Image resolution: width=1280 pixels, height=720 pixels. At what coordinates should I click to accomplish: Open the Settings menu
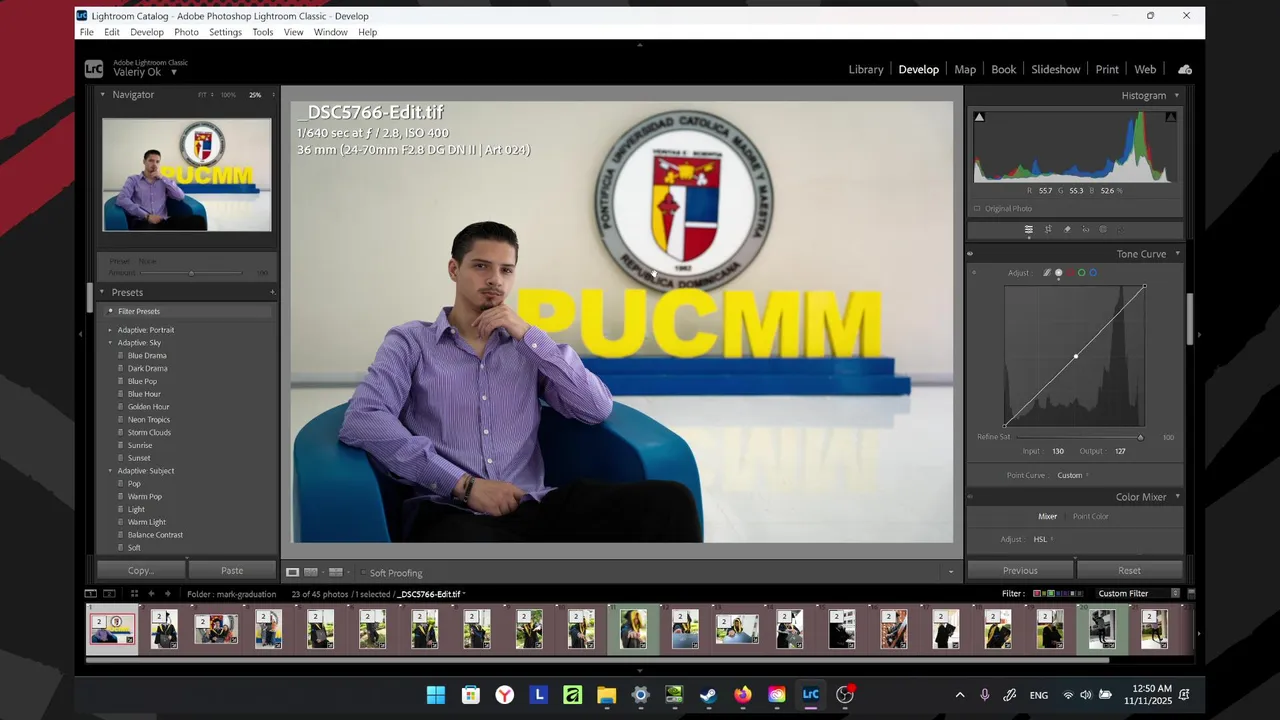click(225, 32)
